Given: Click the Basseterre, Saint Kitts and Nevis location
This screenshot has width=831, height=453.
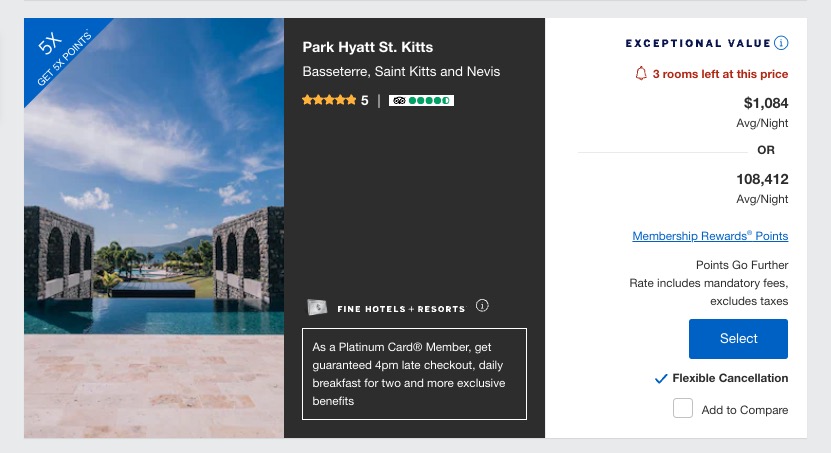Looking at the screenshot, I should 401,72.
